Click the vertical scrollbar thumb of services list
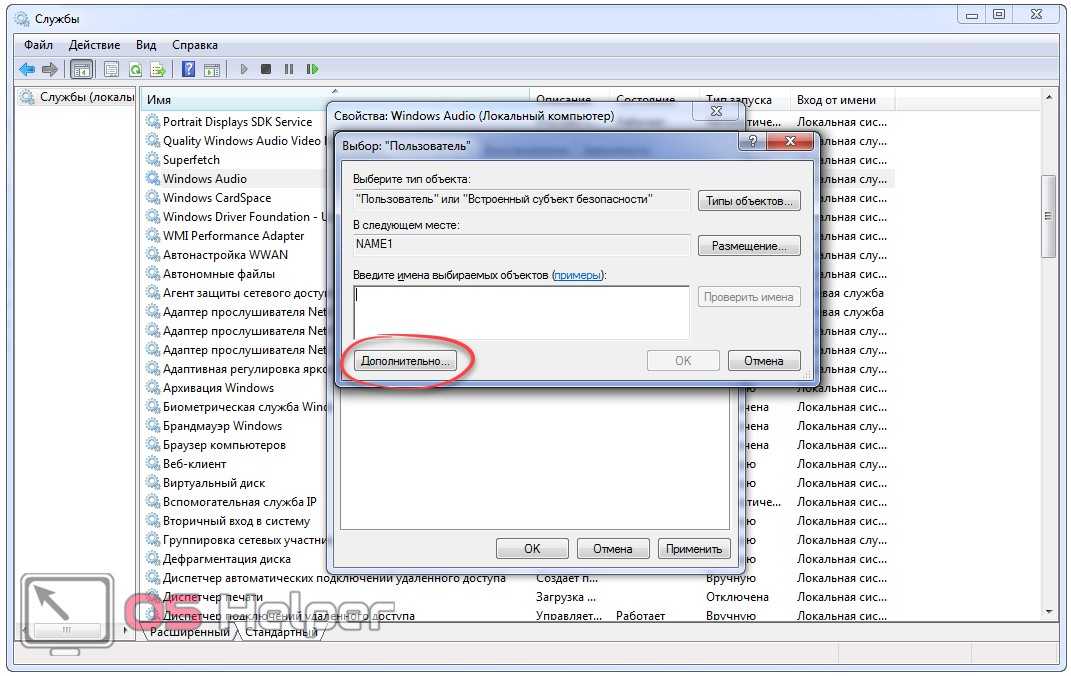Viewport: 1071px width, 676px height. click(x=1048, y=216)
